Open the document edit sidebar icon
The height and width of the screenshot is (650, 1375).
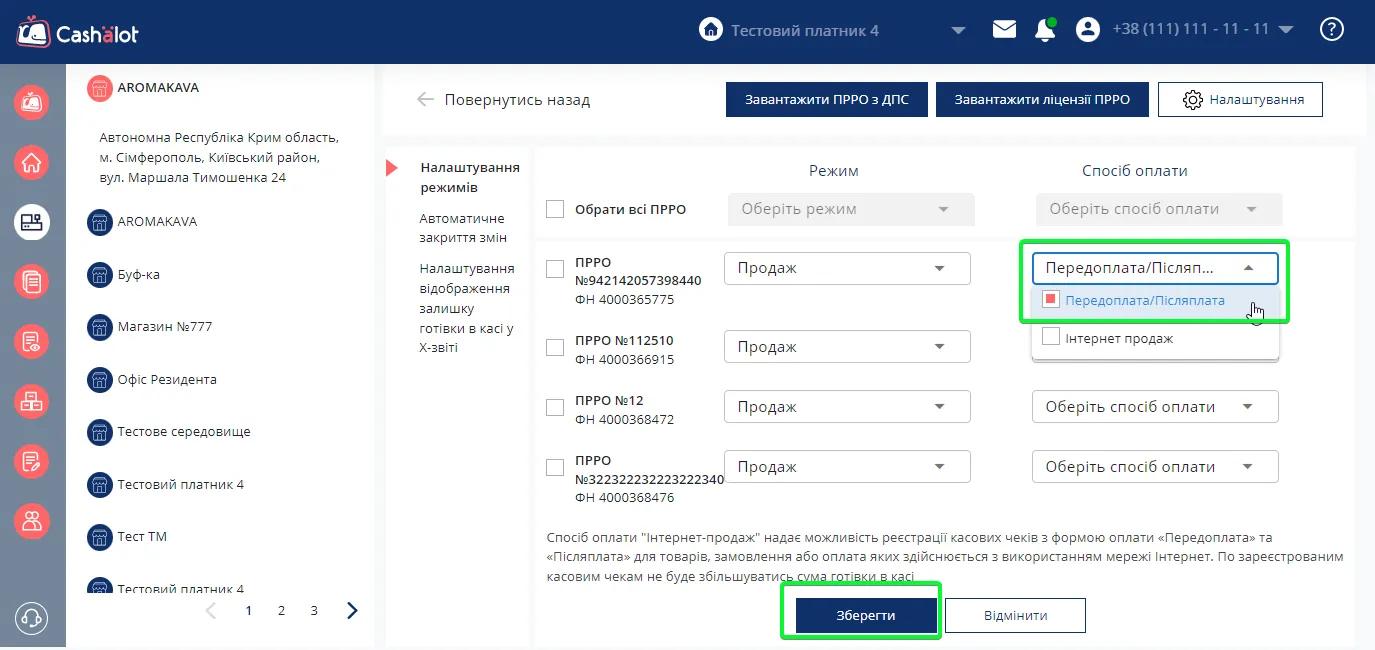[x=32, y=461]
